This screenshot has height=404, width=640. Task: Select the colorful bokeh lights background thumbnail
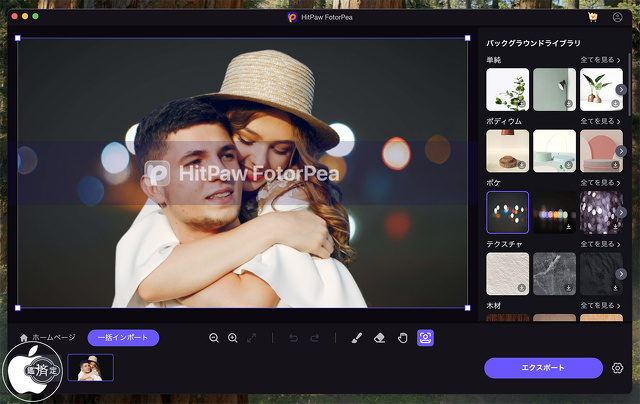tap(507, 212)
